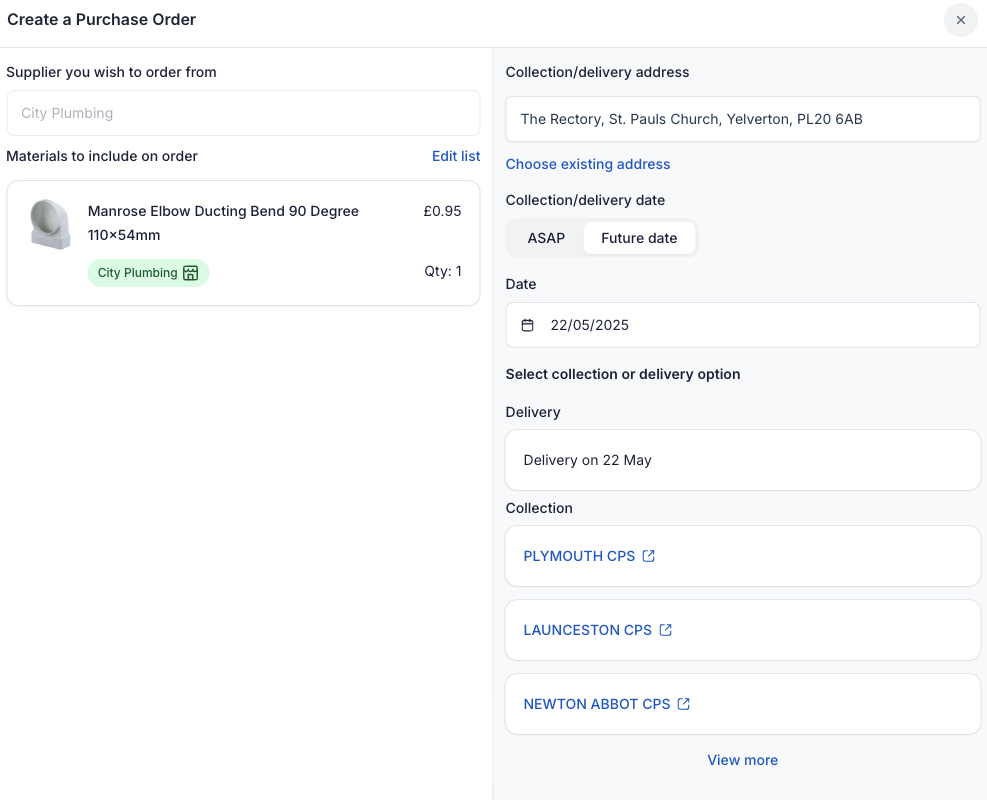The width and height of the screenshot is (987, 800).
Task: Expand collection list with View more
Action: point(742,760)
